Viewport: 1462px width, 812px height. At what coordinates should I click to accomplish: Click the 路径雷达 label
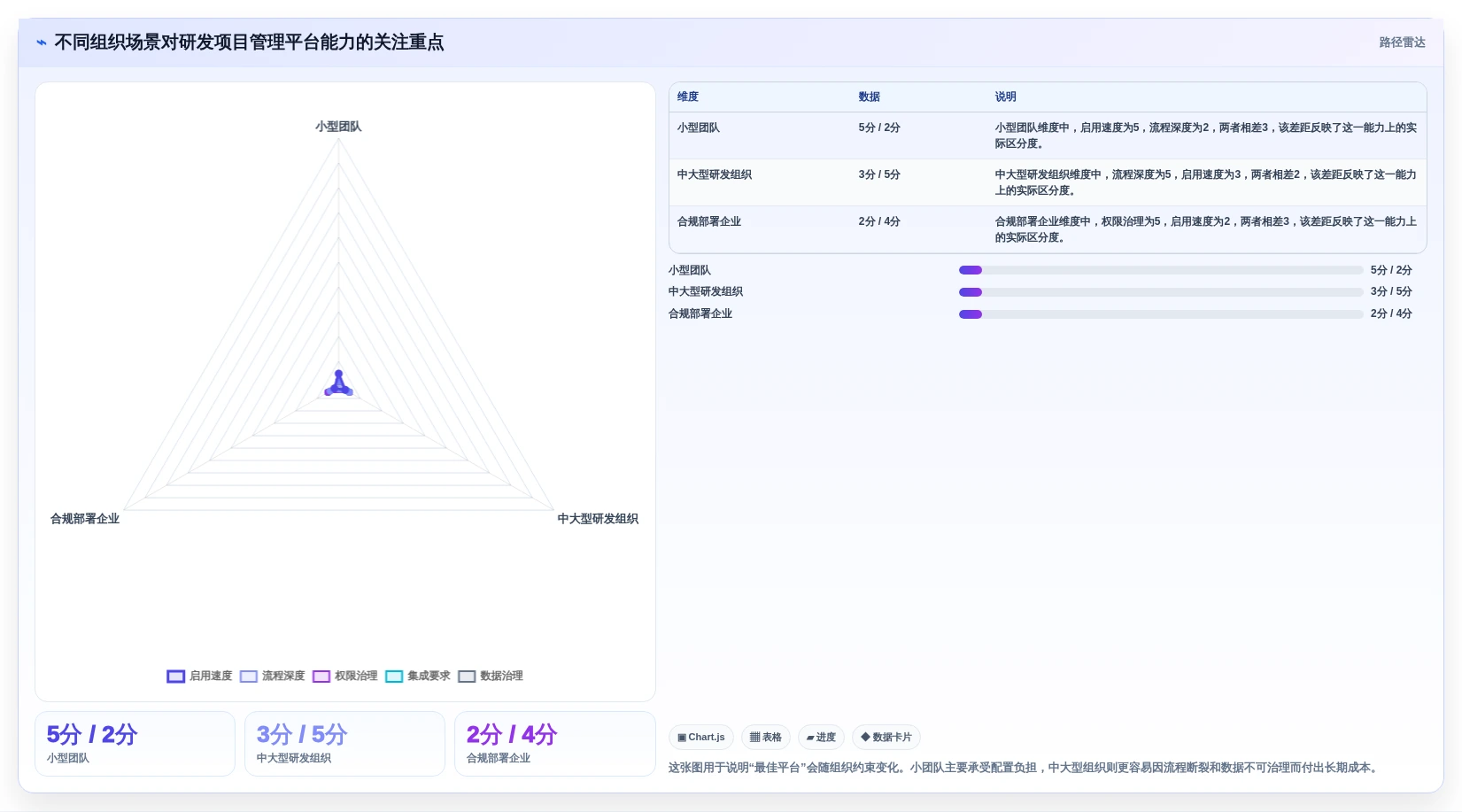1402,43
